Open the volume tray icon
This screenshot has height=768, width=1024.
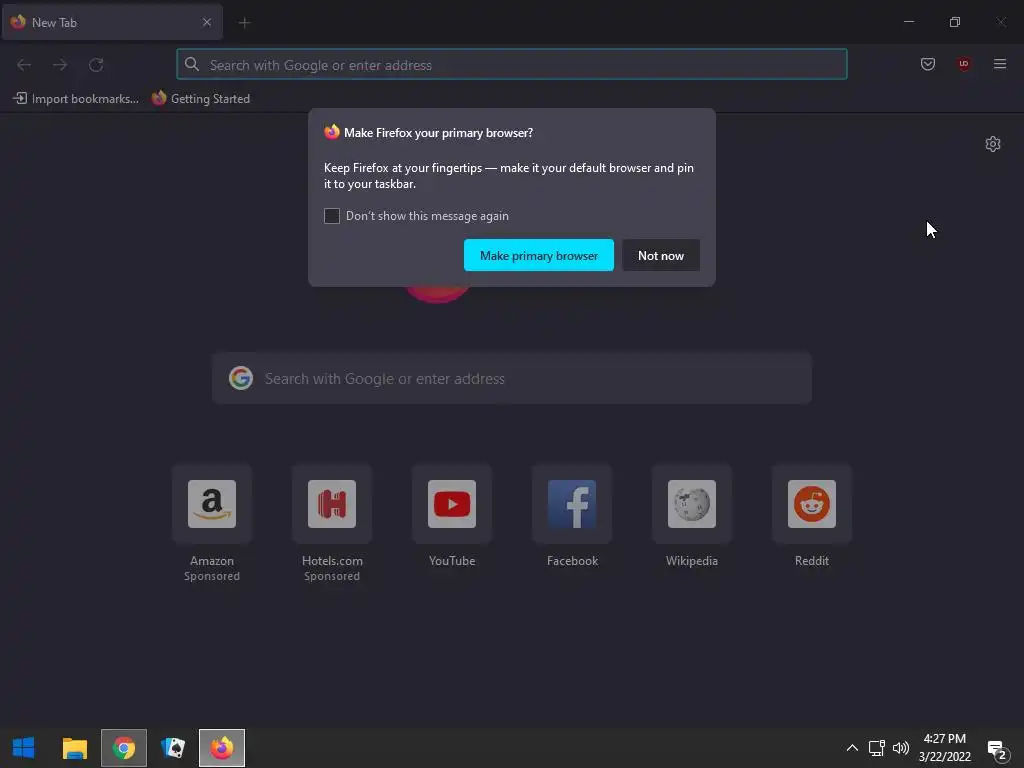[901, 748]
